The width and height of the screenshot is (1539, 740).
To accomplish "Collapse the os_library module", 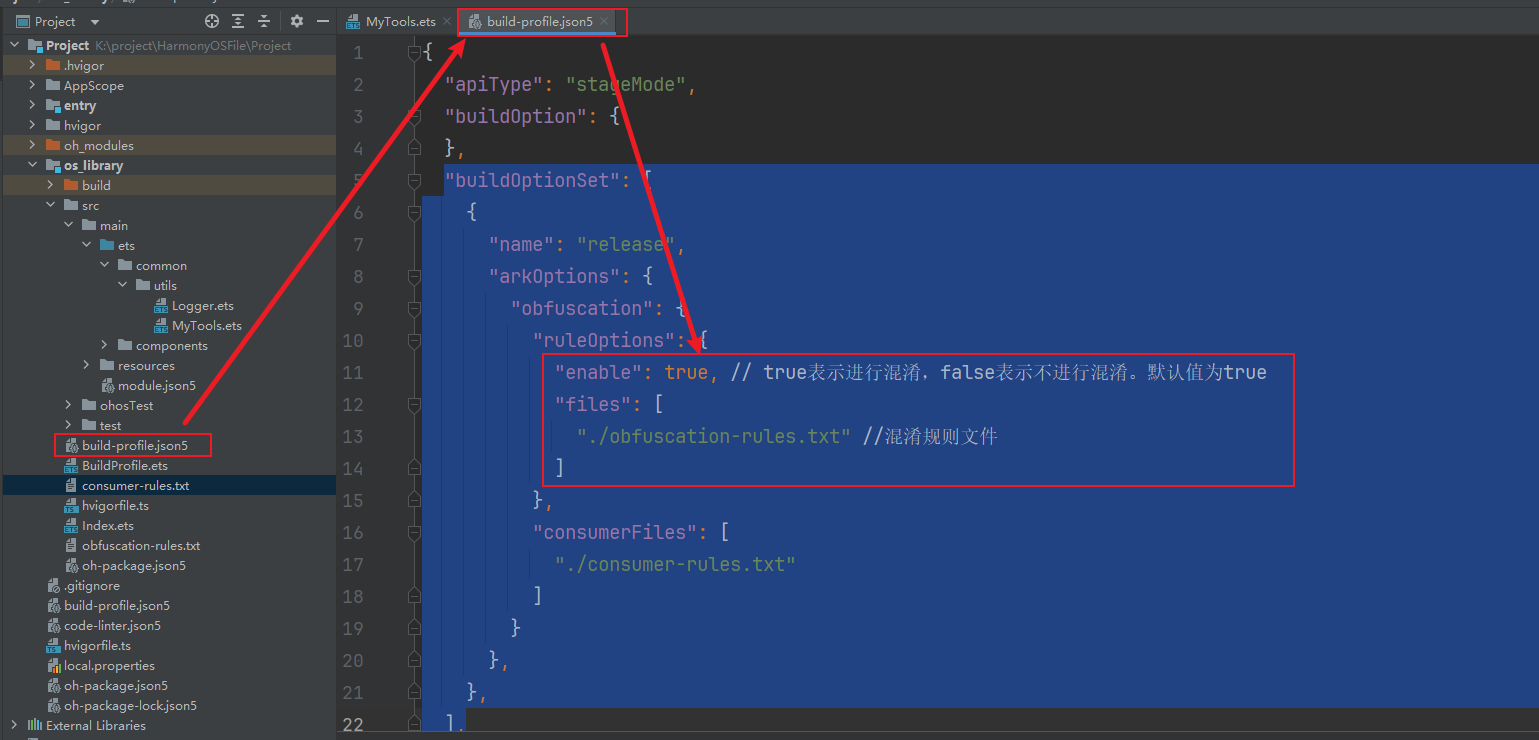I will [33, 165].
